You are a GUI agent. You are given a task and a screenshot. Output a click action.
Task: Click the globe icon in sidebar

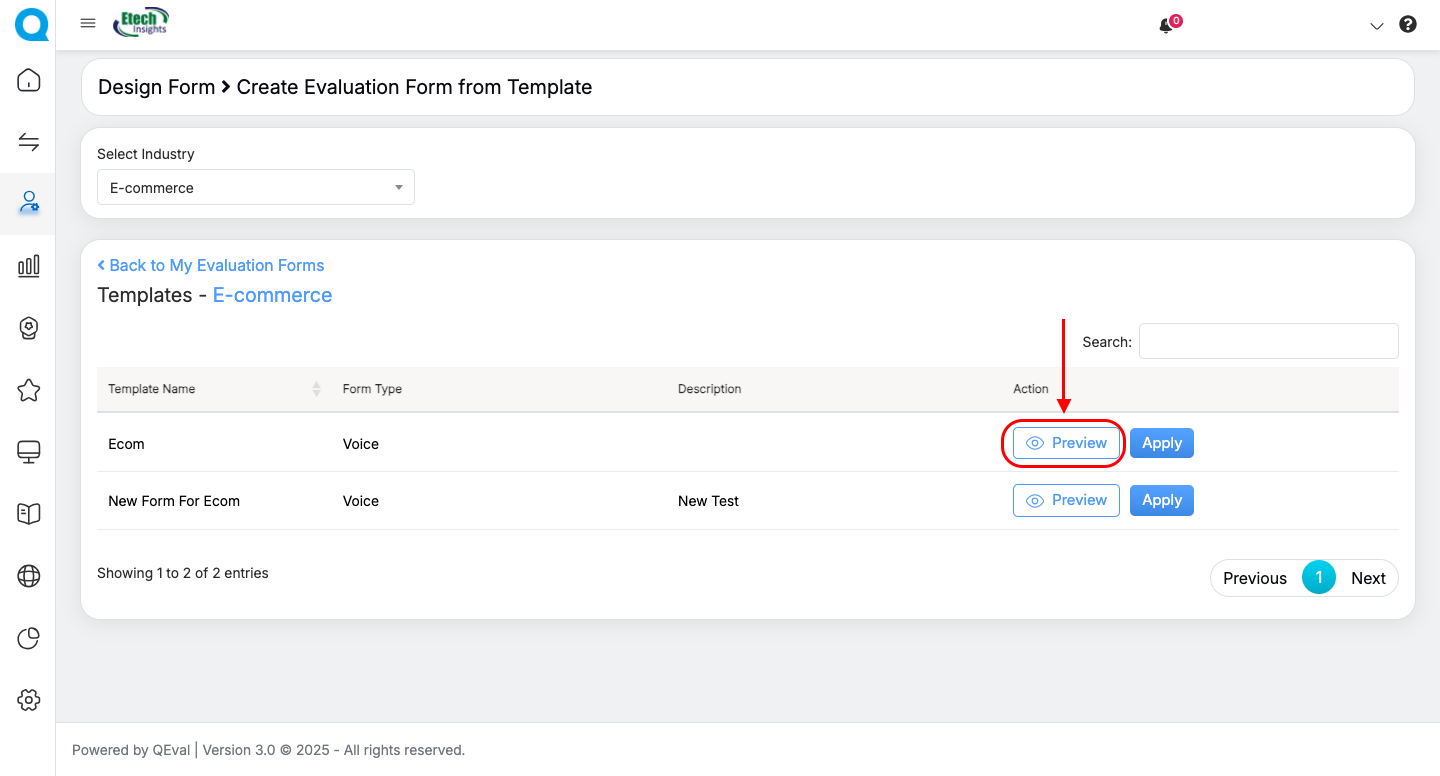tap(29, 576)
